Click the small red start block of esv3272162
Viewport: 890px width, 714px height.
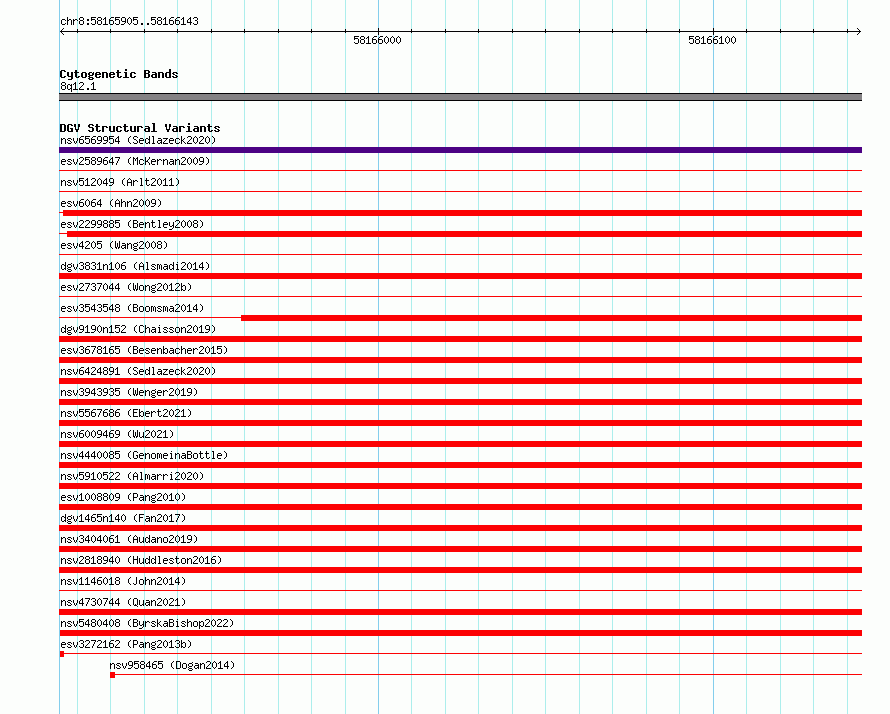pyautogui.click(x=62, y=654)
